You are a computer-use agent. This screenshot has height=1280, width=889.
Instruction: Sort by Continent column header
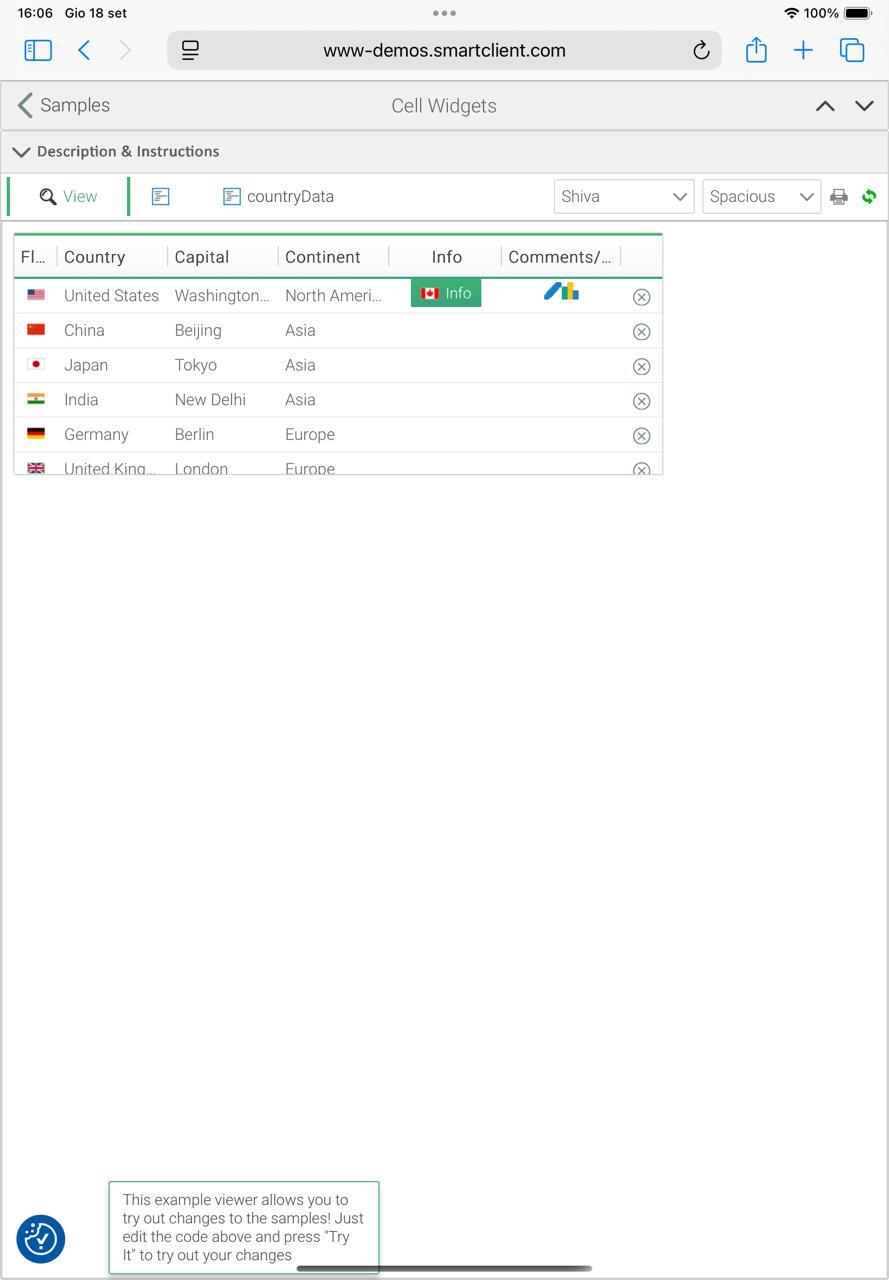click(333, 257)
